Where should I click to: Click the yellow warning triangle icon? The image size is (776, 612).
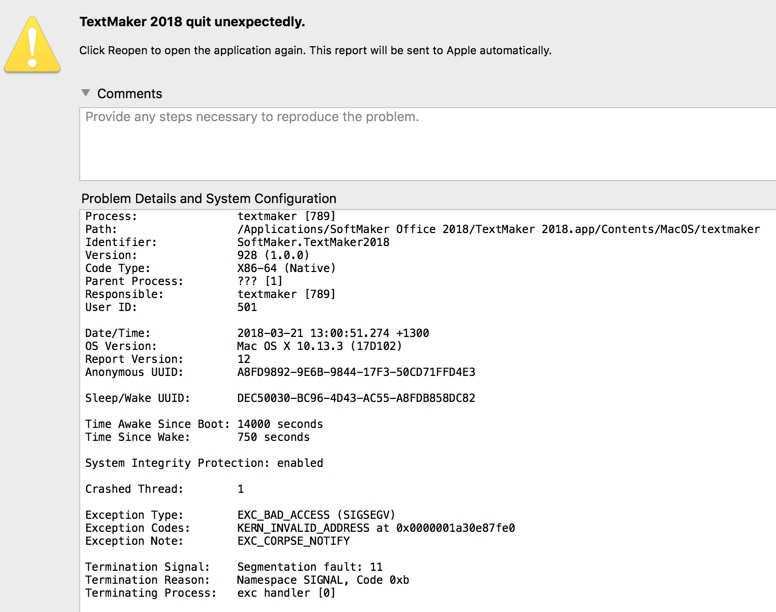33,43
